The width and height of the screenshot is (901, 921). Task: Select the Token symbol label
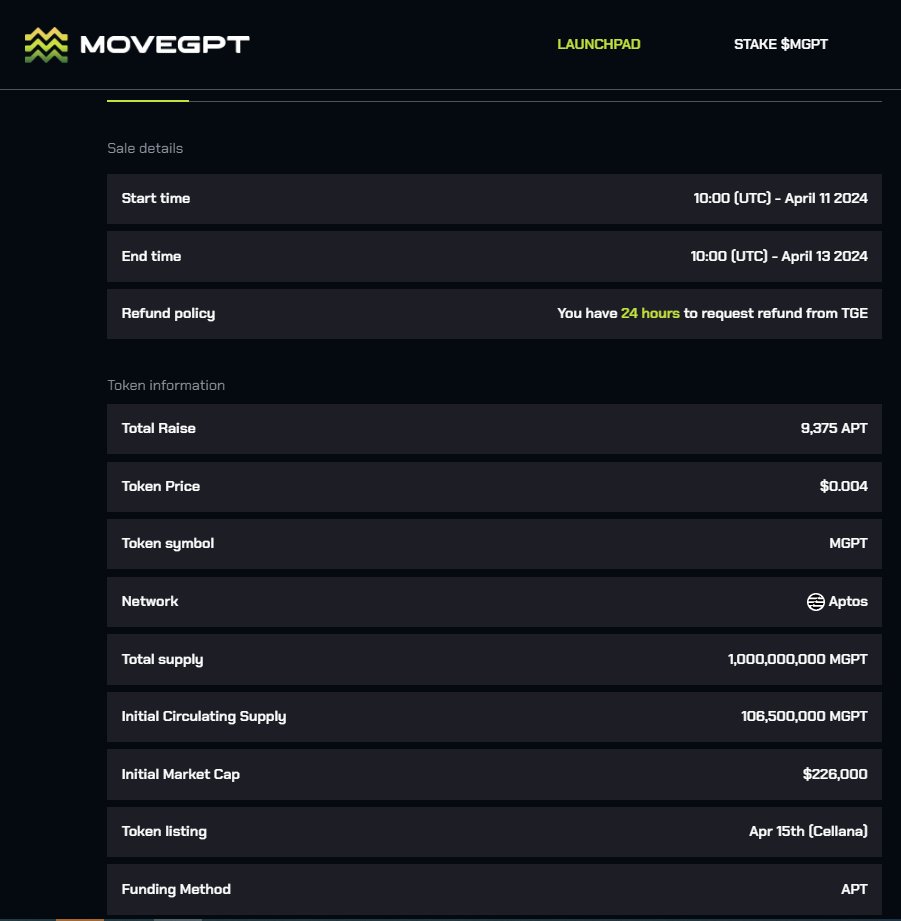(167, 544)
